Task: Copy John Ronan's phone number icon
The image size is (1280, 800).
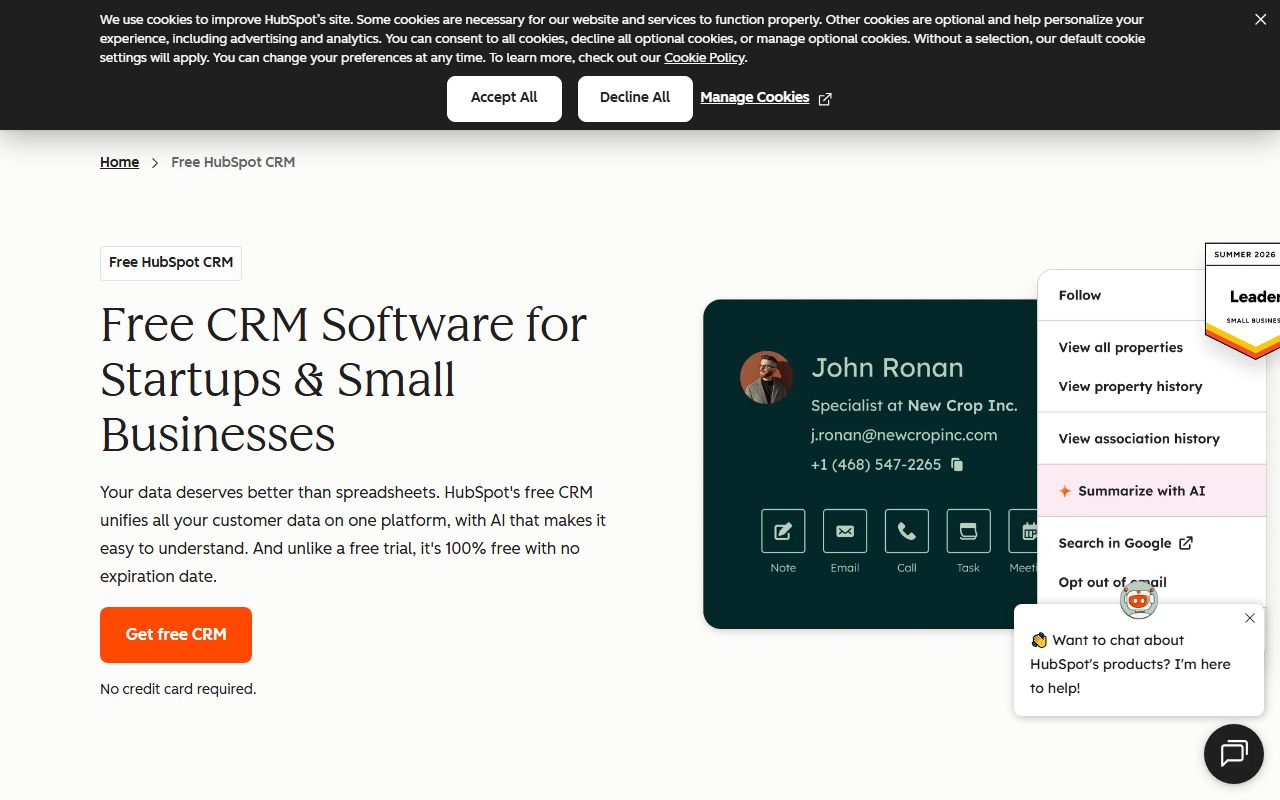Action: [957, 464]
